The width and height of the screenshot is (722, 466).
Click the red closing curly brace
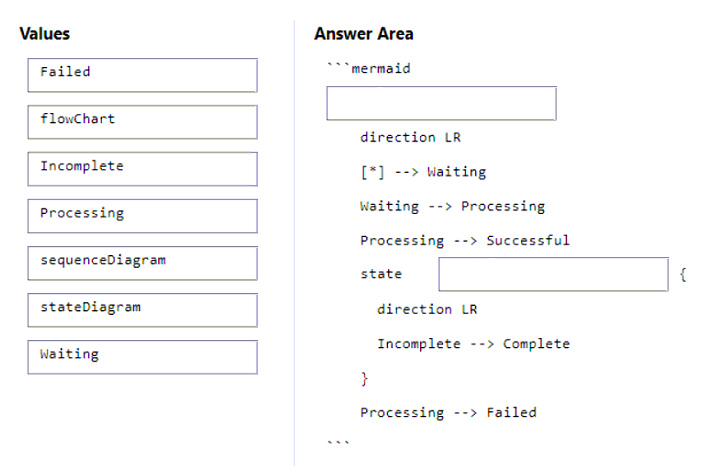point(365,379)
